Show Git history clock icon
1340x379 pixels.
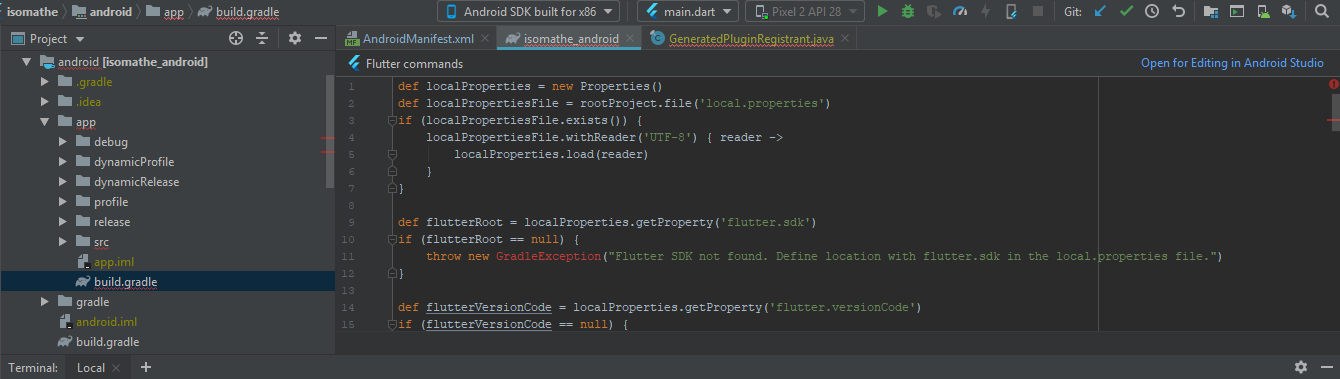coord(1152,12)
